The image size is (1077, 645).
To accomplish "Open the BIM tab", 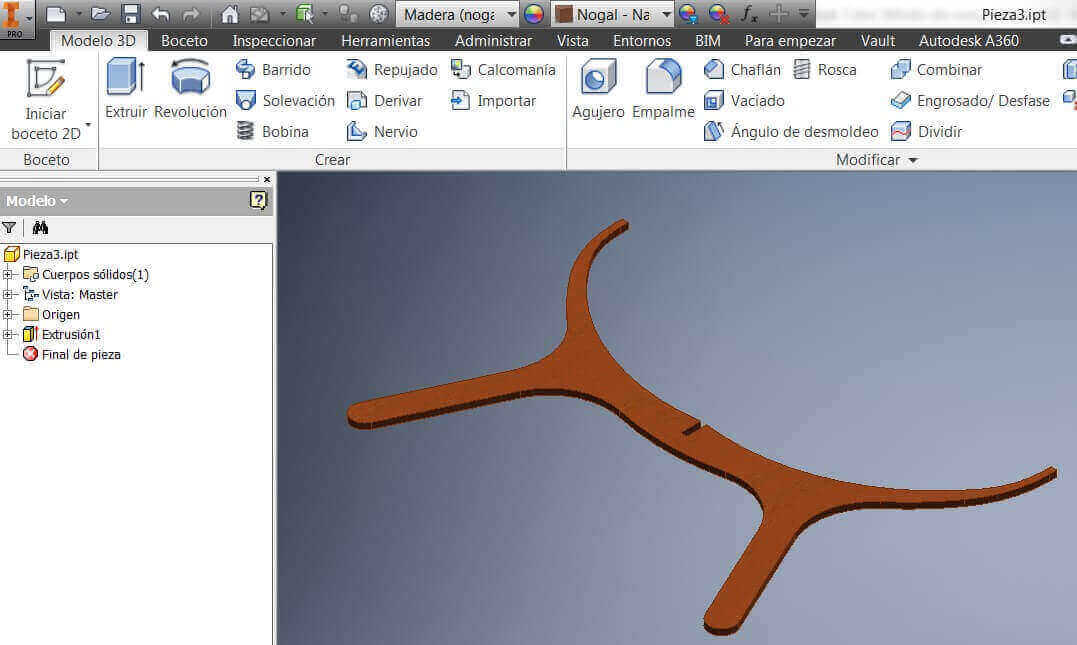I will click(x=707, y=41).
